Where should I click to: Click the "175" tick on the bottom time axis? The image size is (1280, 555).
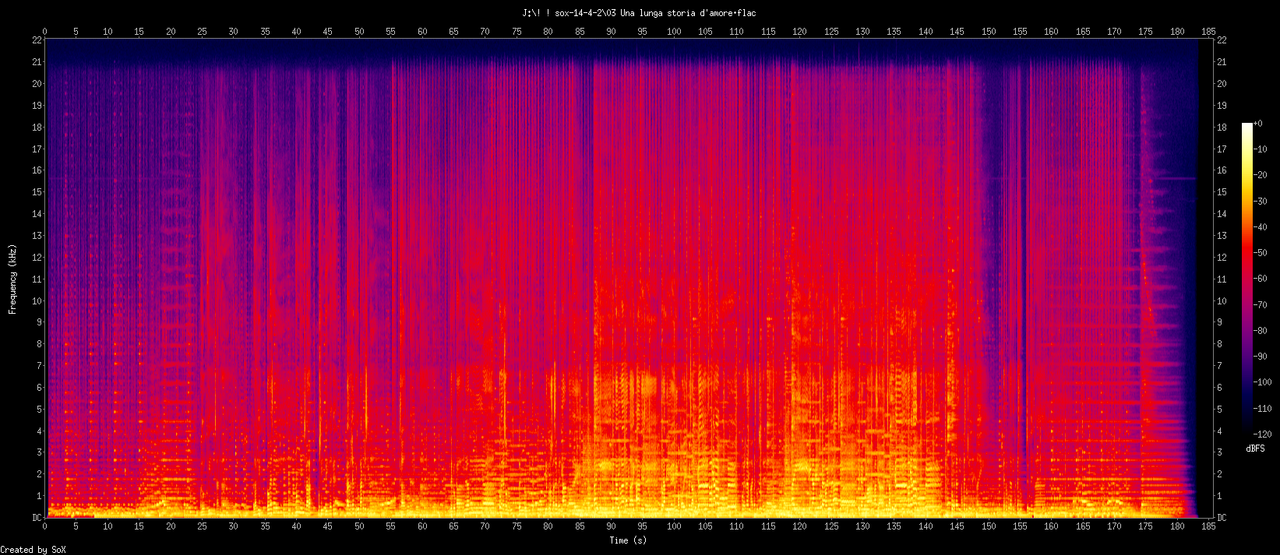(1146, 525)
